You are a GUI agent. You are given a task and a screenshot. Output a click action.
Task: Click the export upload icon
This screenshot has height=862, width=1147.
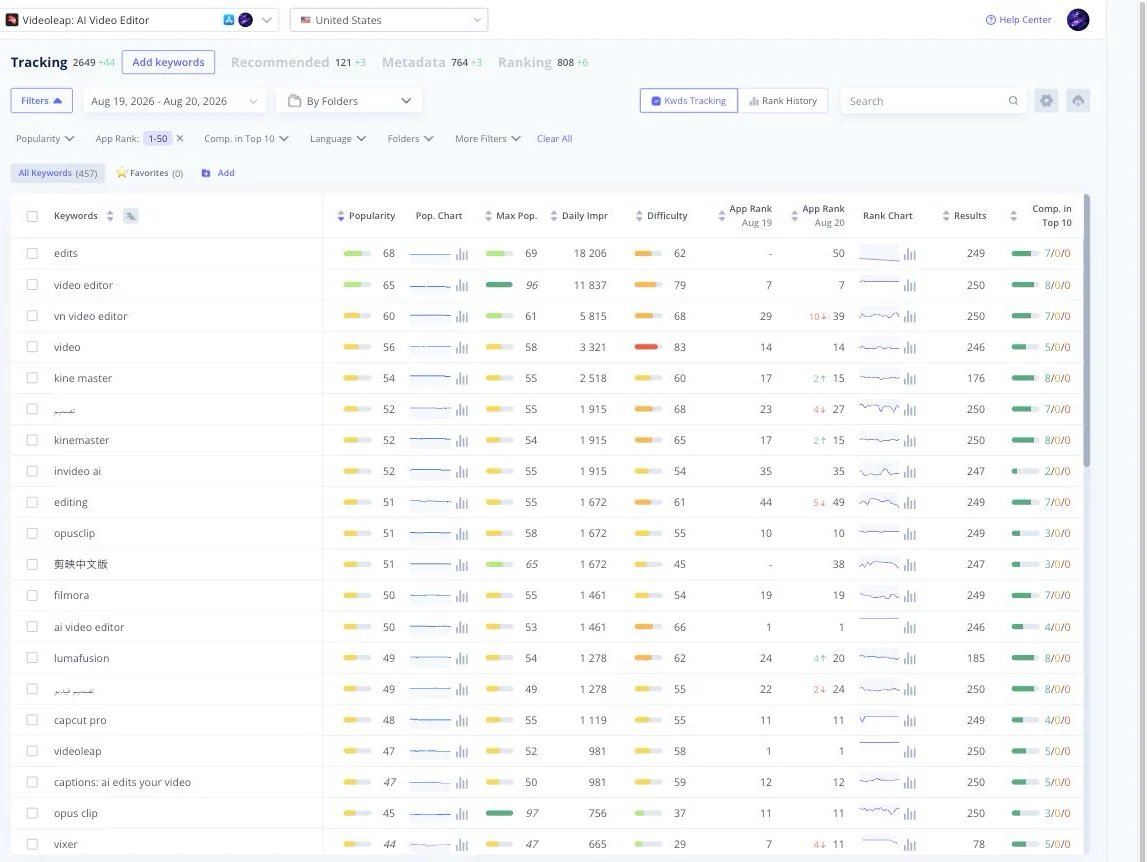1078,101
